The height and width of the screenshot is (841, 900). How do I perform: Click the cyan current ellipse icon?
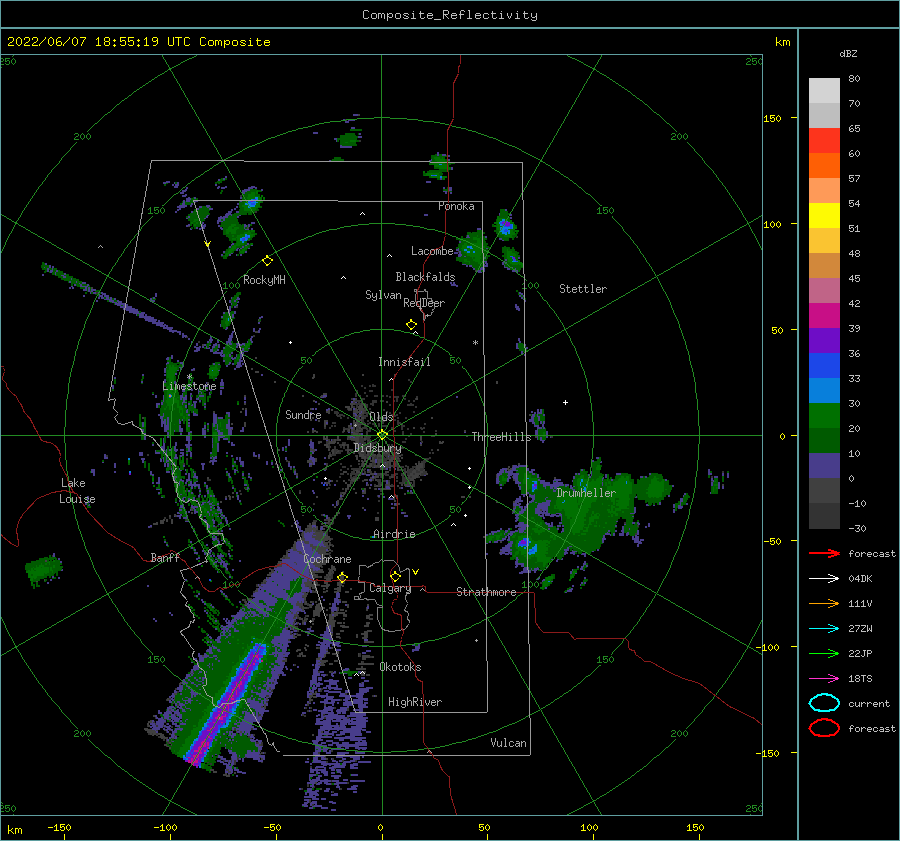824,703
